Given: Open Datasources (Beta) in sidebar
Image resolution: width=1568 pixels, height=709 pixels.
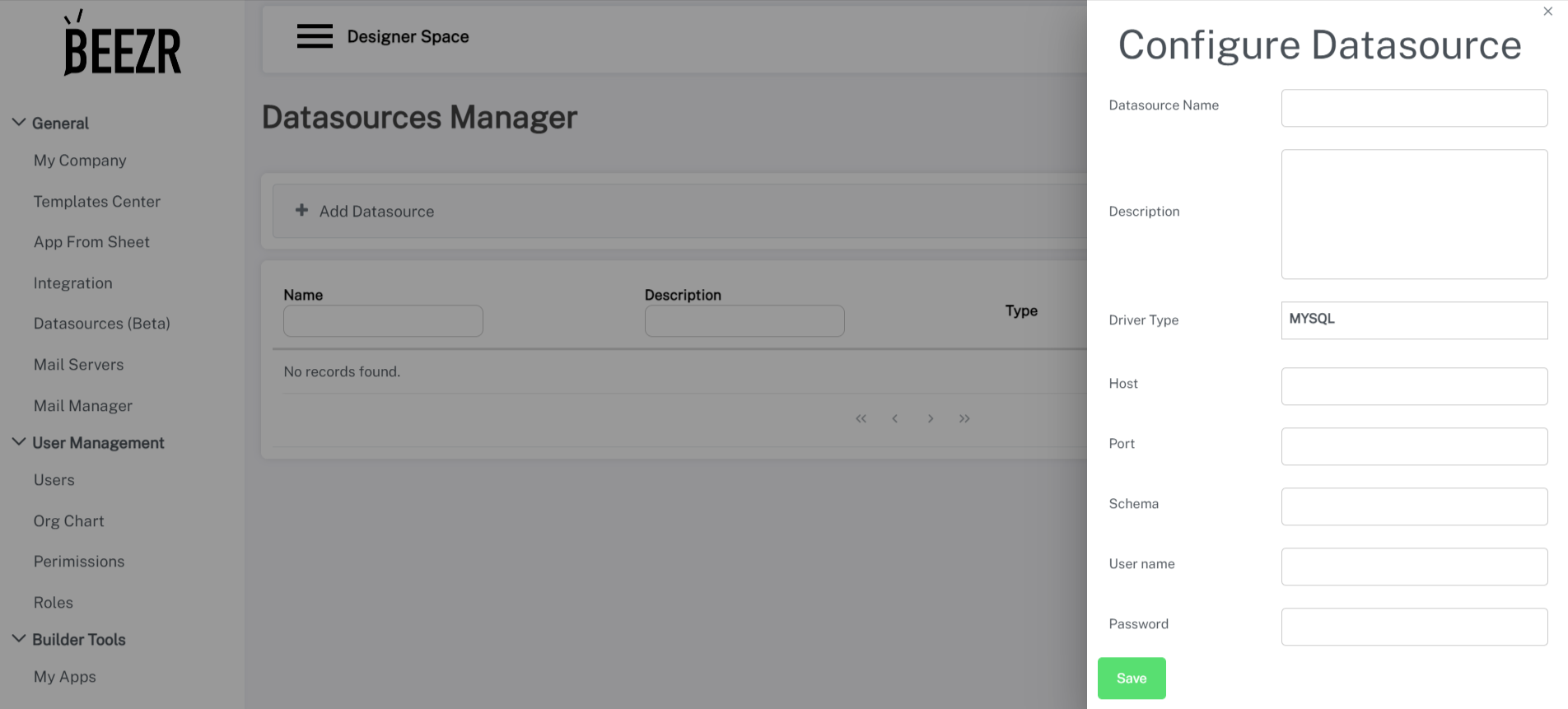Looking at the screenshot, I should tap(102, 324).
